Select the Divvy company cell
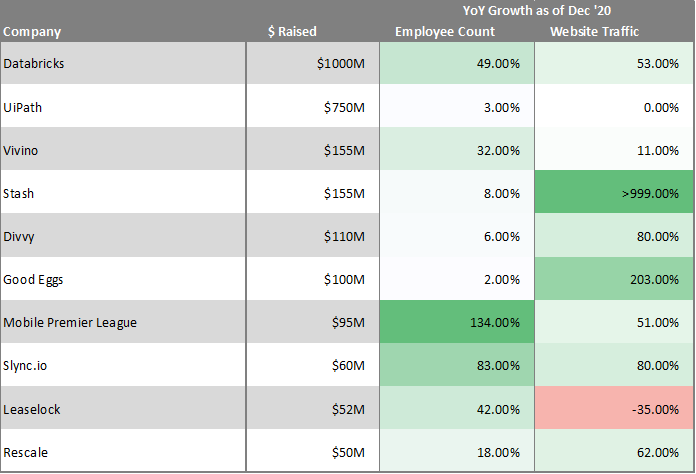 click(123, 235)
